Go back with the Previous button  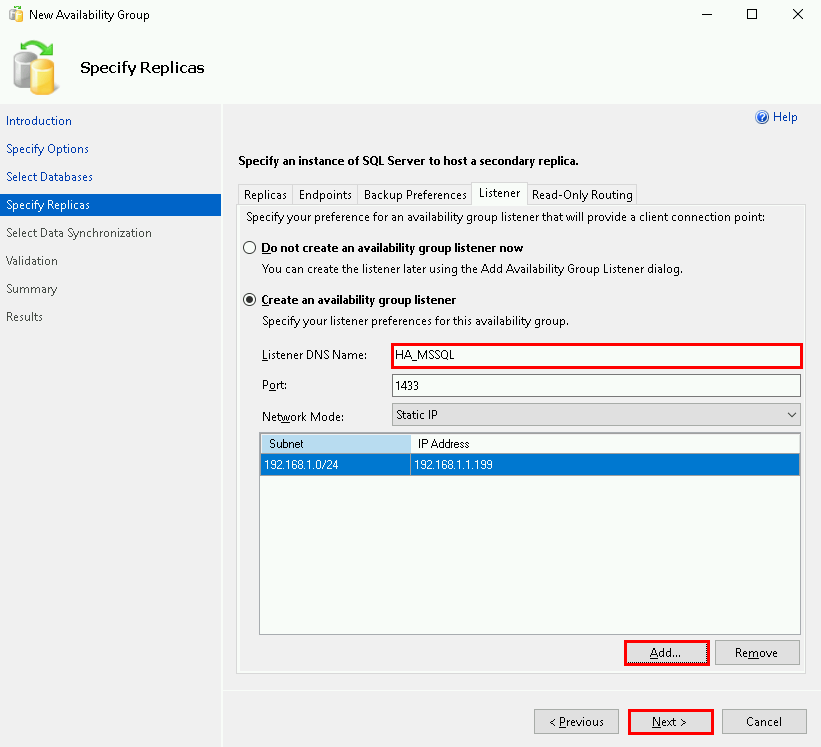coord(575,722)
